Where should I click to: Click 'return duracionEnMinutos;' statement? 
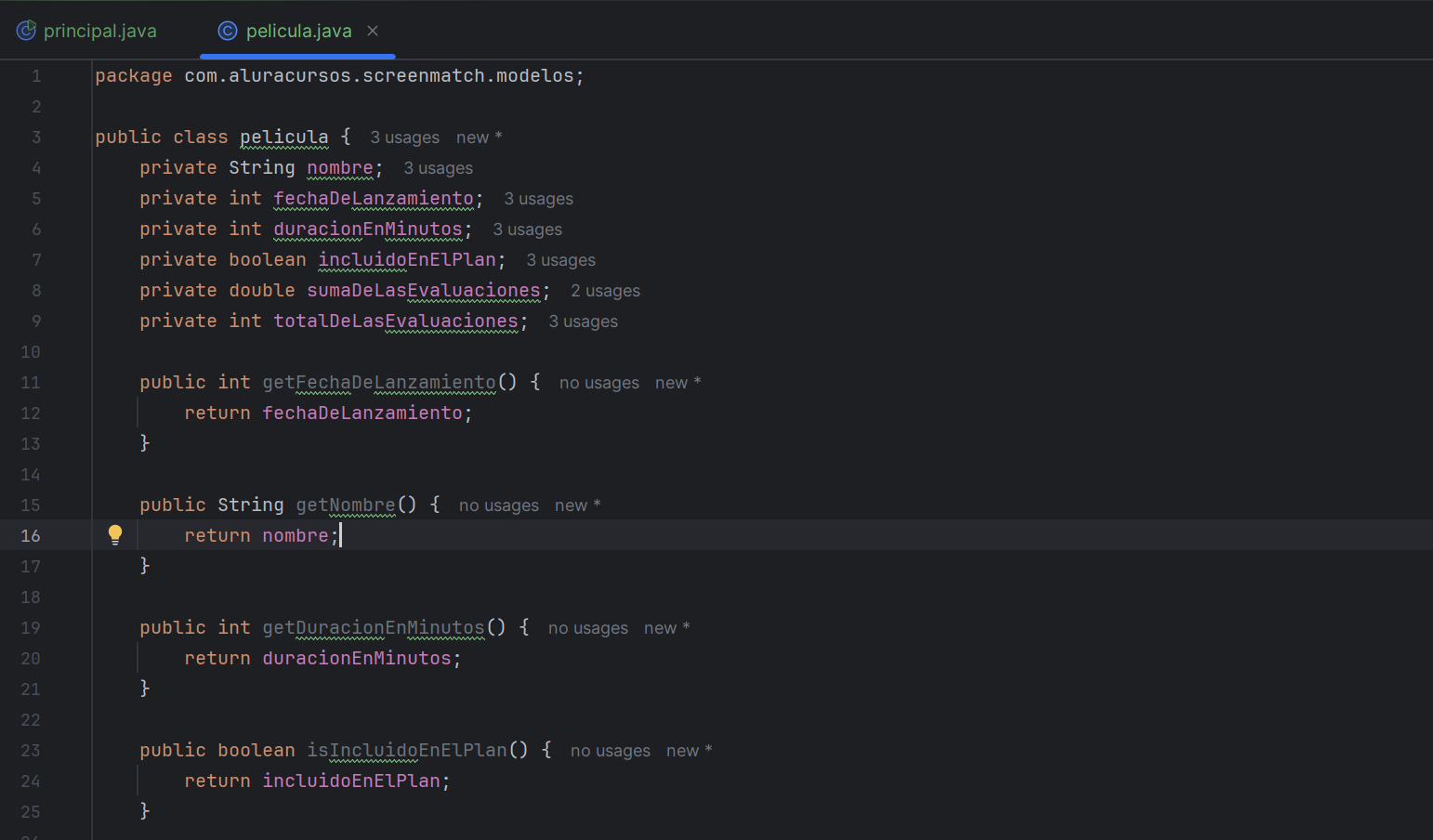[x=322, y=658]
